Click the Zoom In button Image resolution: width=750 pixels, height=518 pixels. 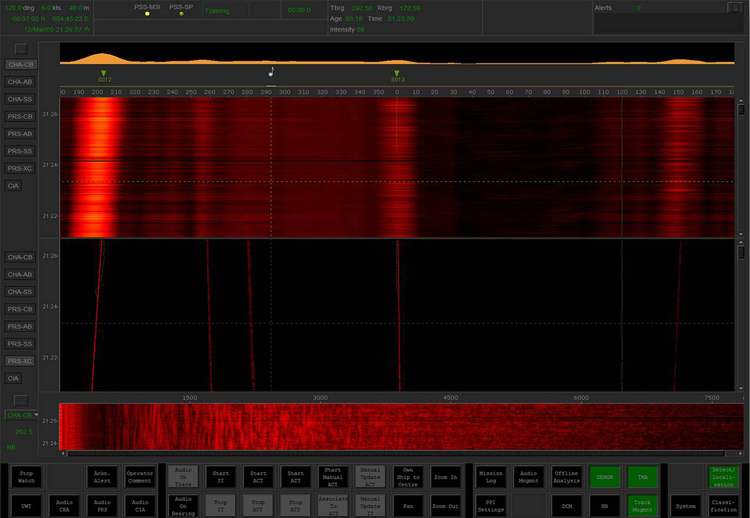(447, 477)
